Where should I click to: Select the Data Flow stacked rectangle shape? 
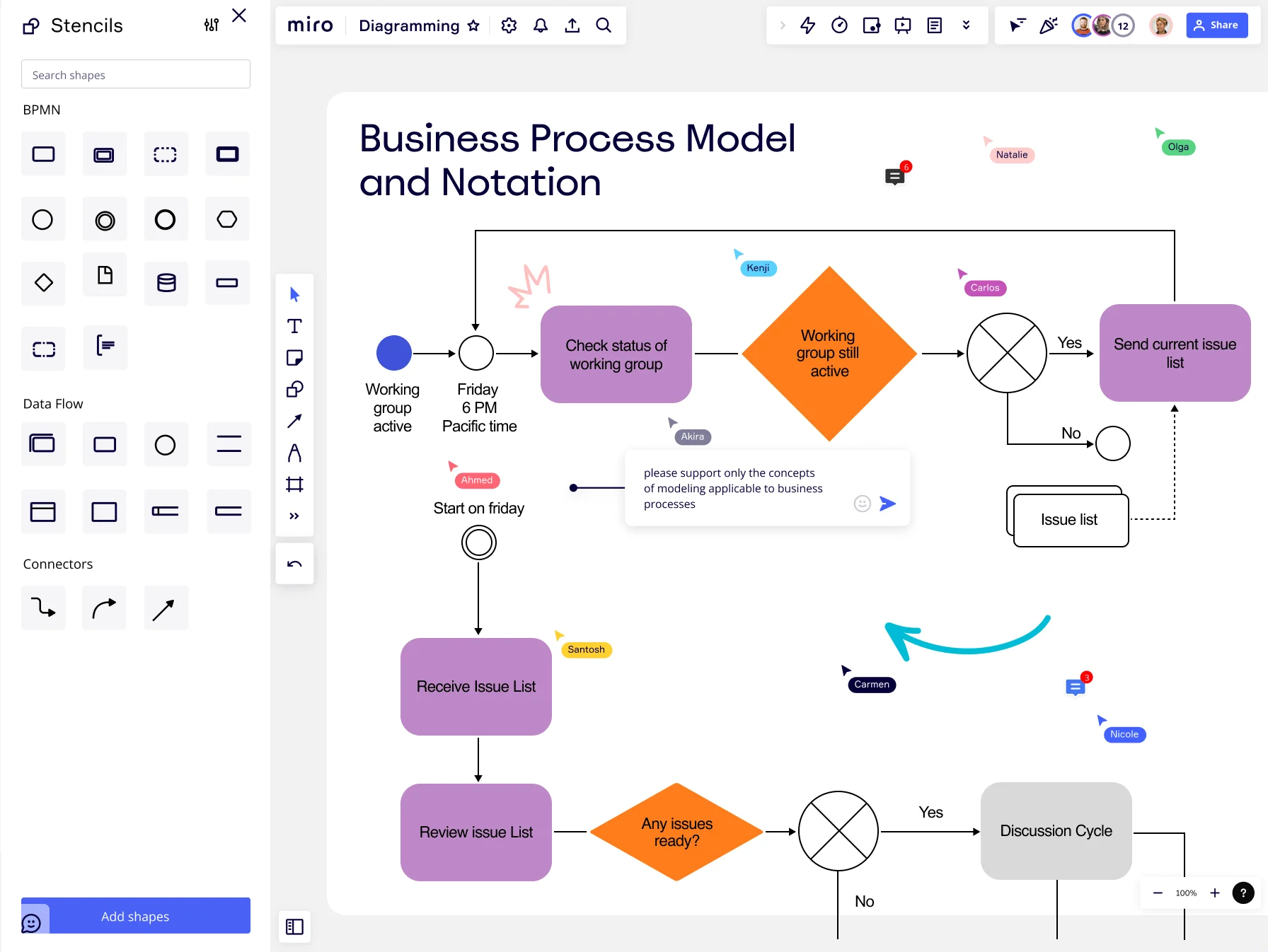click(x=43, y=444)
